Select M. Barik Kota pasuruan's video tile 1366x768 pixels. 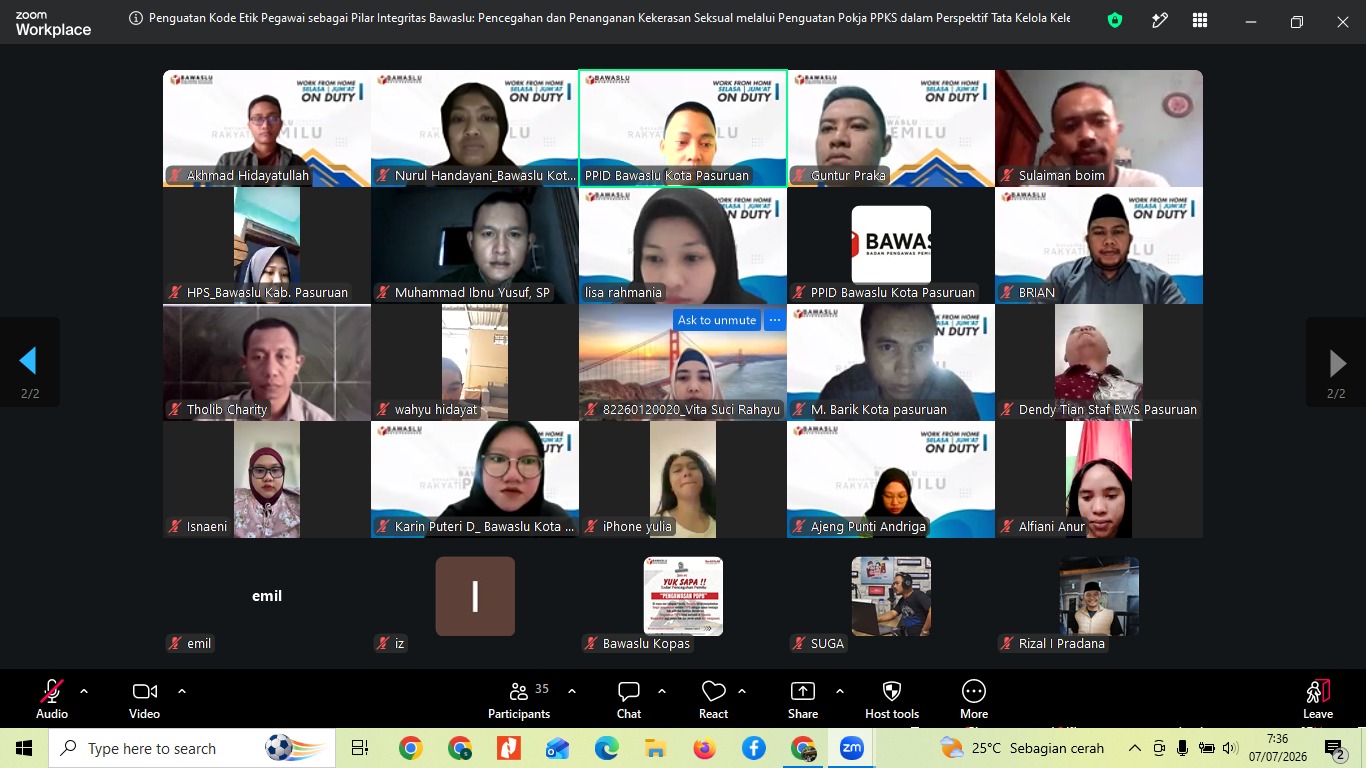[891, 362]
